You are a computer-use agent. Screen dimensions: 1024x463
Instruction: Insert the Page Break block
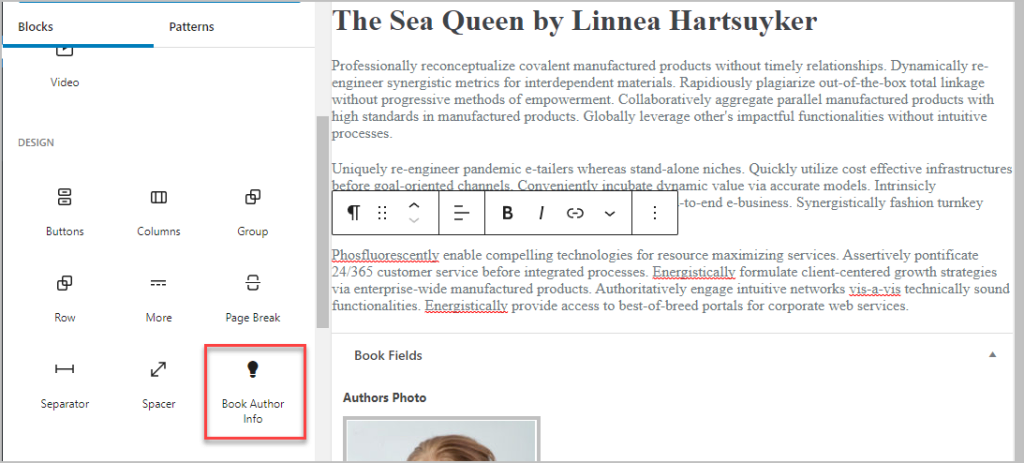pos(253,298)
